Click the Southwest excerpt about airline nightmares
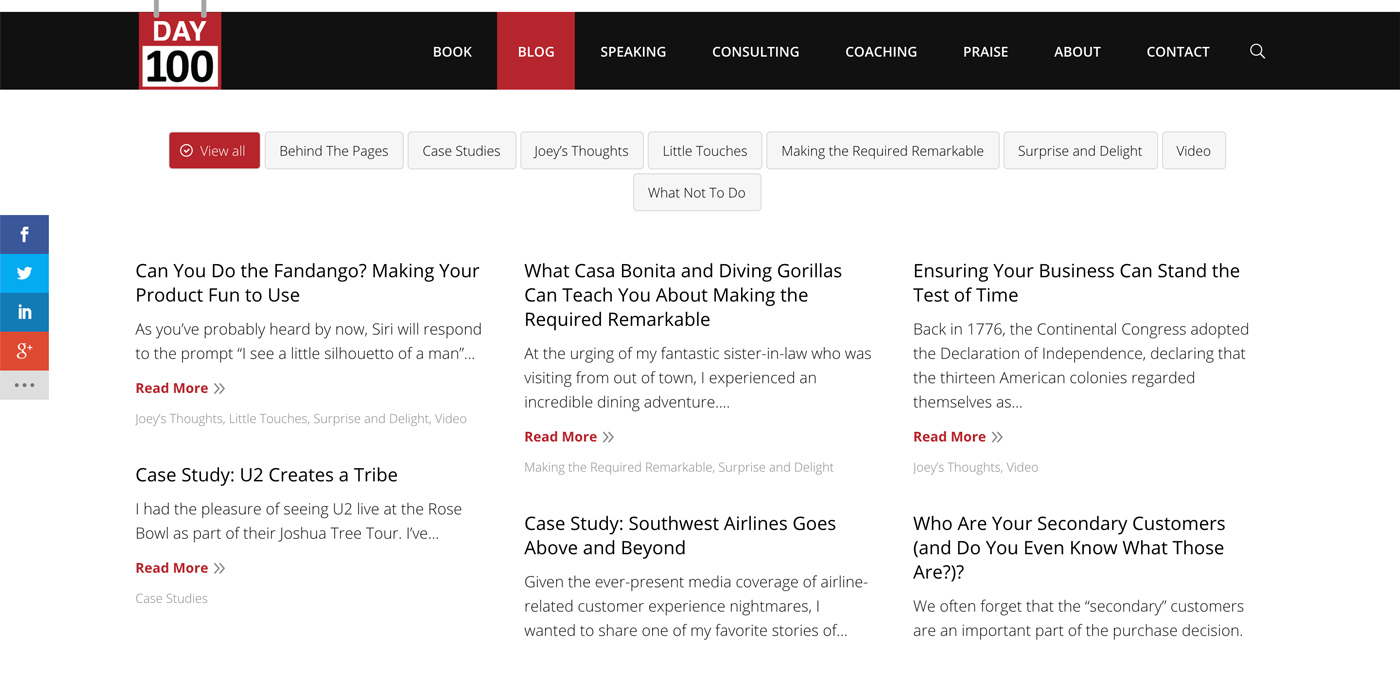 pyautogui.click(x=696, y=606)
